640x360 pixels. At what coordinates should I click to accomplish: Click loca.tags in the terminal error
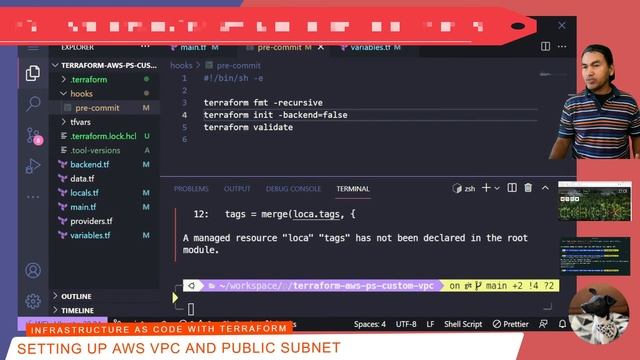[x=316, y=214]
